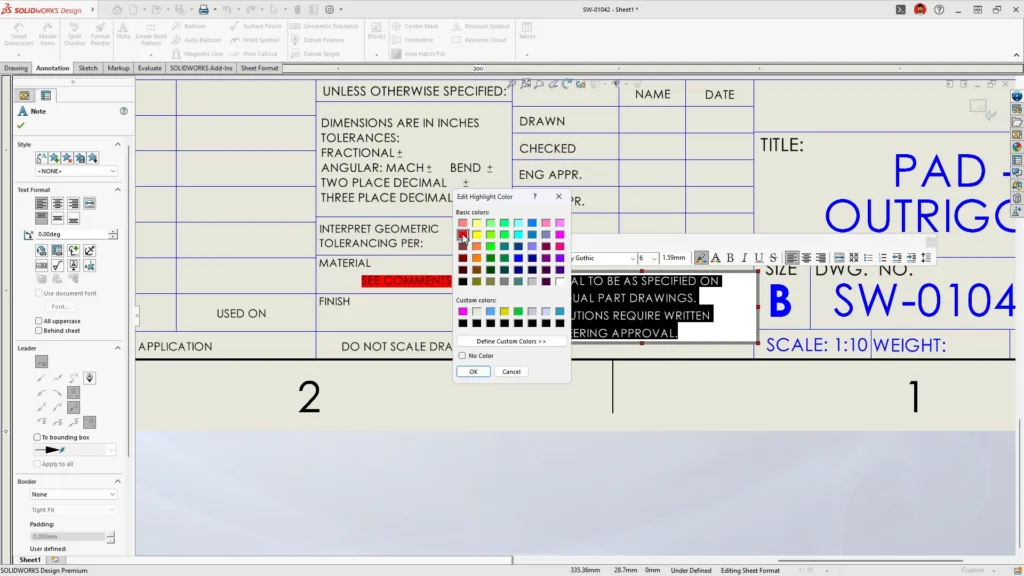Click the font color icon
The image size is (1024, 576).
pyautogui.click(x=715, y=258)
